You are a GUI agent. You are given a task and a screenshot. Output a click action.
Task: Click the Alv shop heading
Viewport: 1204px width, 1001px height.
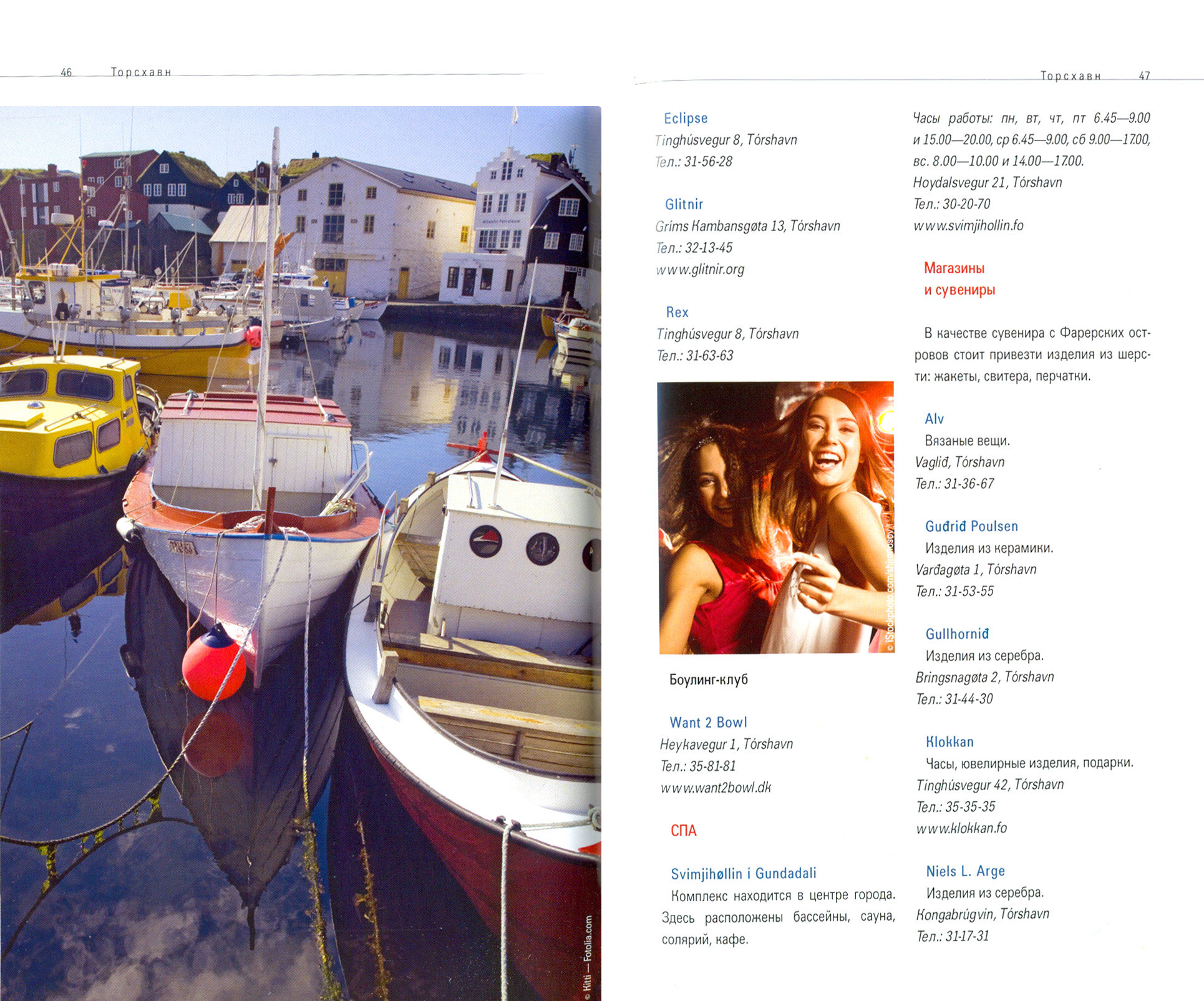[x=934, y=419]
